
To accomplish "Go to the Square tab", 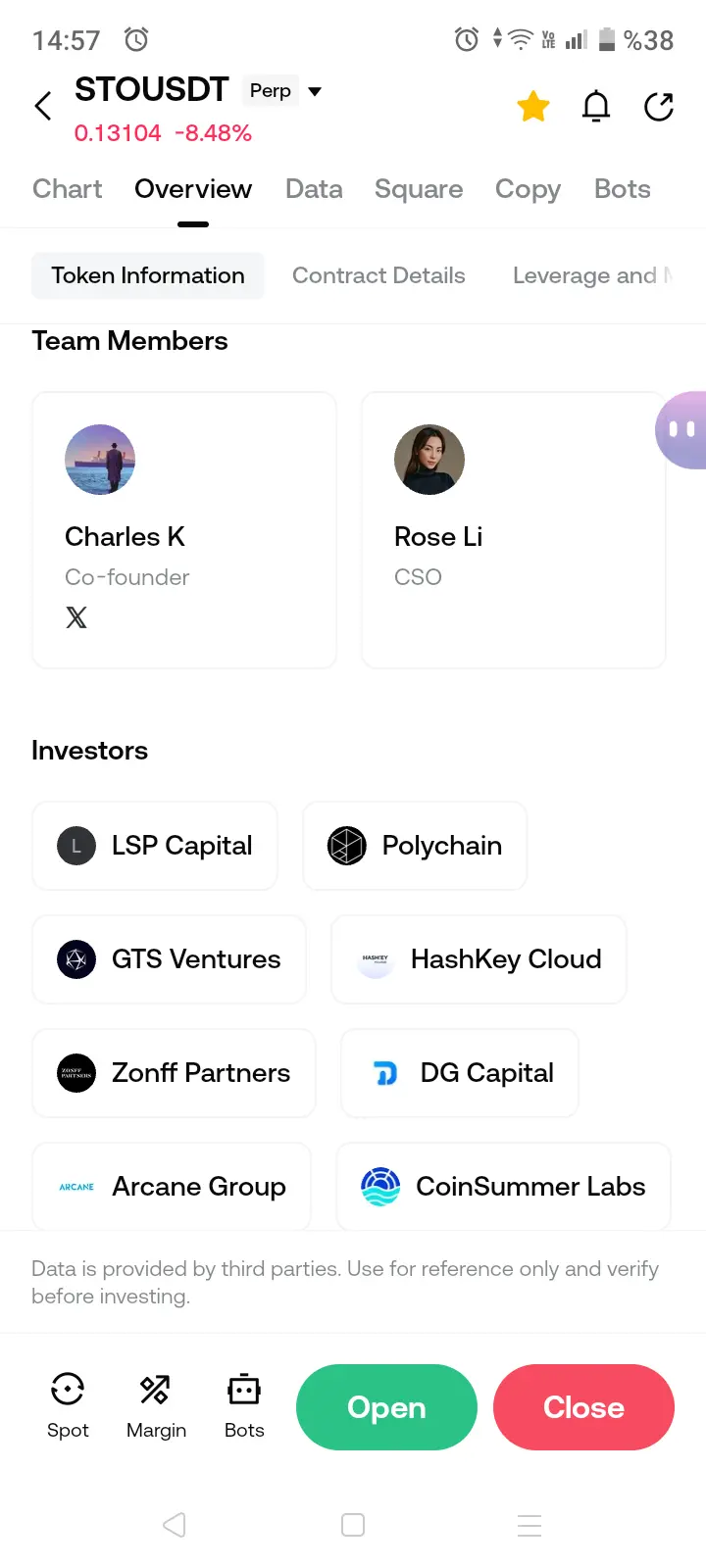I will click(x=419, y=189).
